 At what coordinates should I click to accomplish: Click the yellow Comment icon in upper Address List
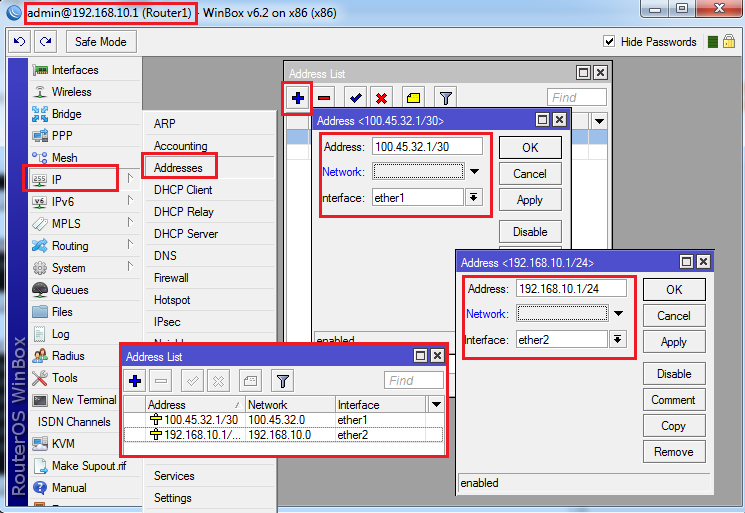tap(413, 98)
